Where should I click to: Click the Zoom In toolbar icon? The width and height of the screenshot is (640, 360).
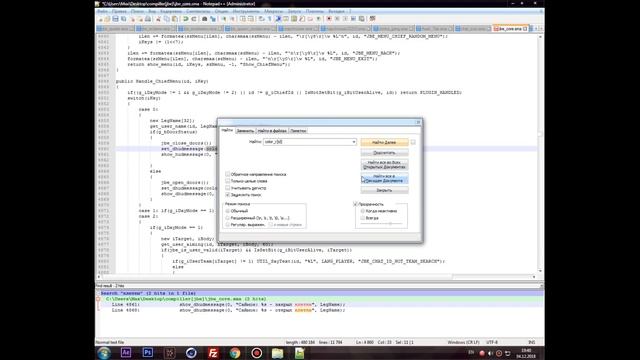click(224, 19)
